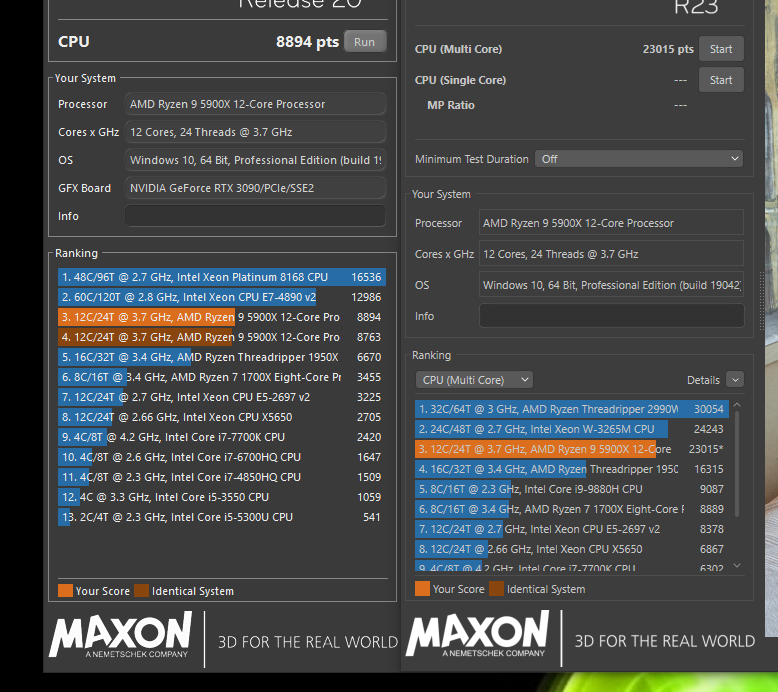Click R20 GFX Board field
The height and width of the screenshot is (692, 778).
pos(255,188)
